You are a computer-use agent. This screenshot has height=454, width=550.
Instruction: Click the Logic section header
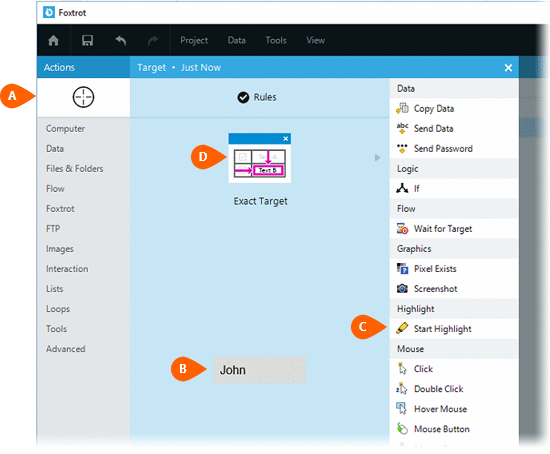click(x=454, y=169)
